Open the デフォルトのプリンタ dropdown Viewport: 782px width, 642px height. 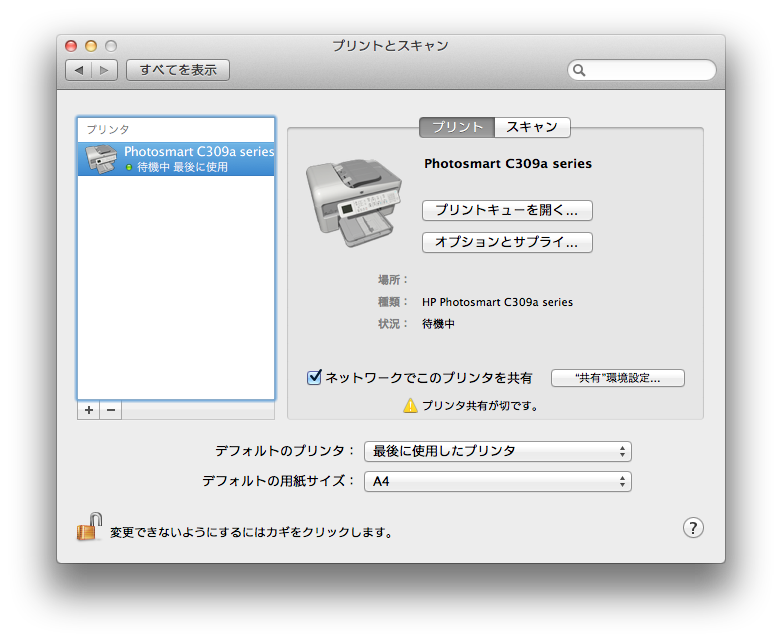498,451
